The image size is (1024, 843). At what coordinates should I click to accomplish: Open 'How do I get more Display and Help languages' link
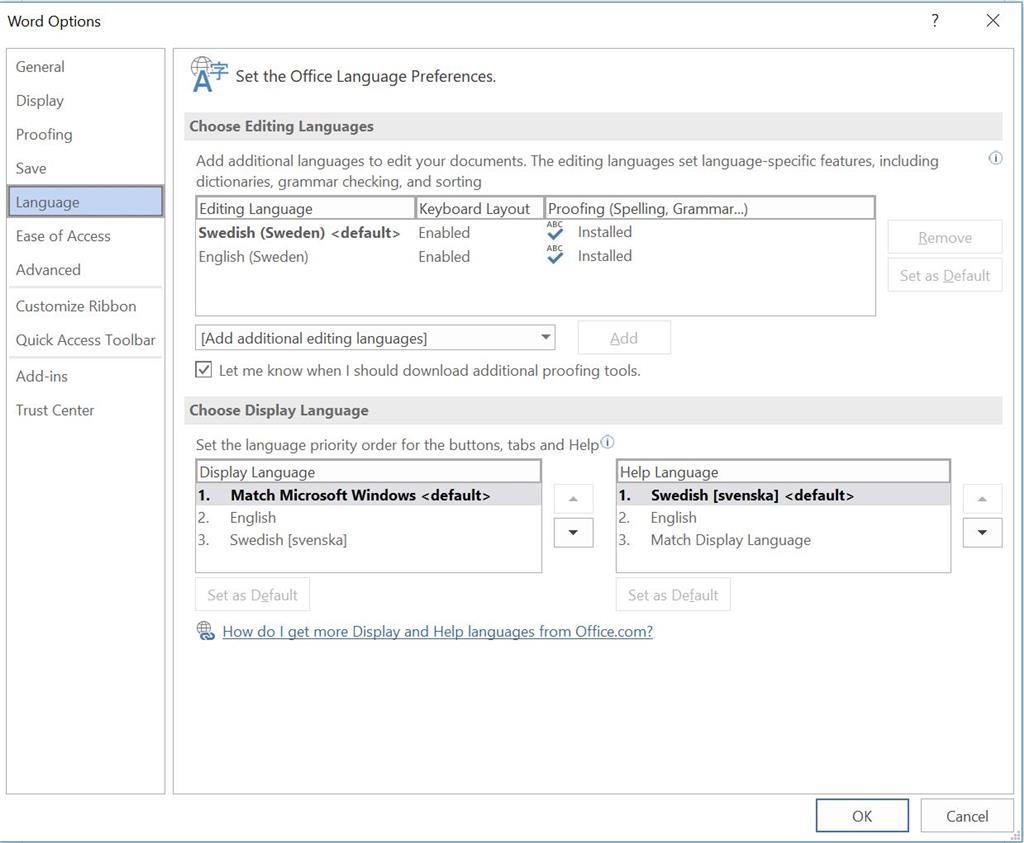pos(438,631)
